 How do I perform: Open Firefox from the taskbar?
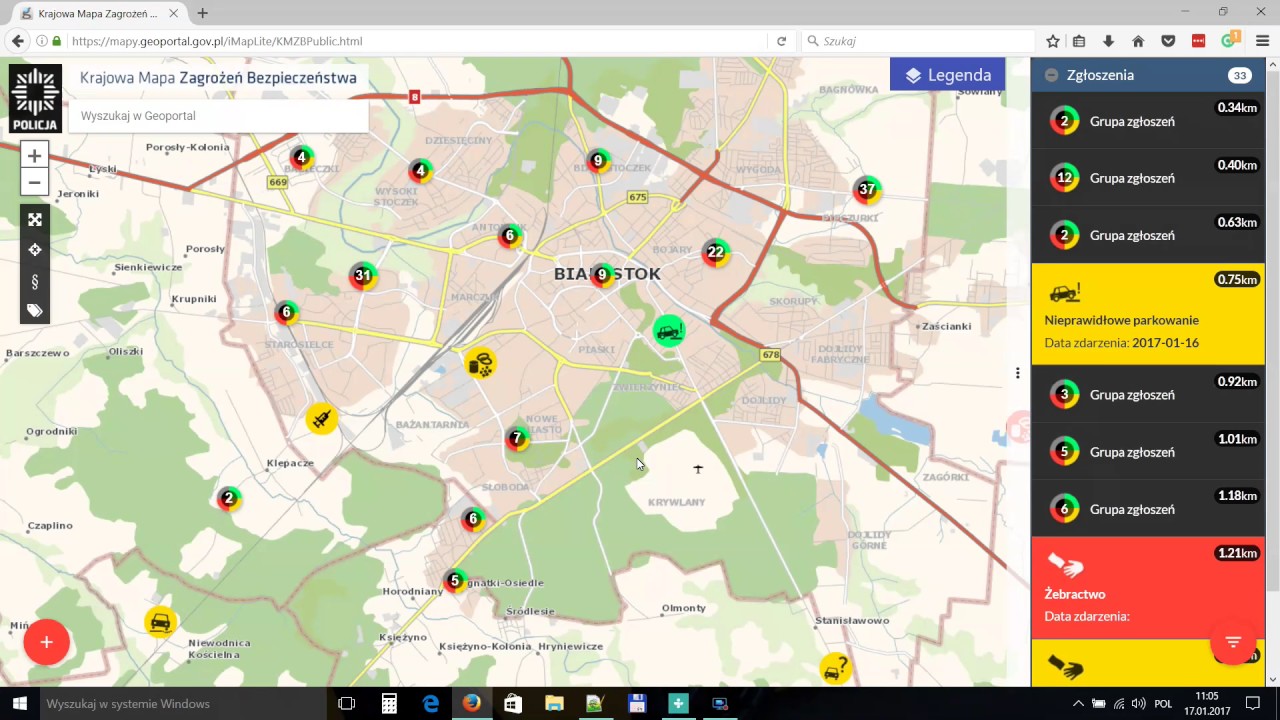(472, 704)
